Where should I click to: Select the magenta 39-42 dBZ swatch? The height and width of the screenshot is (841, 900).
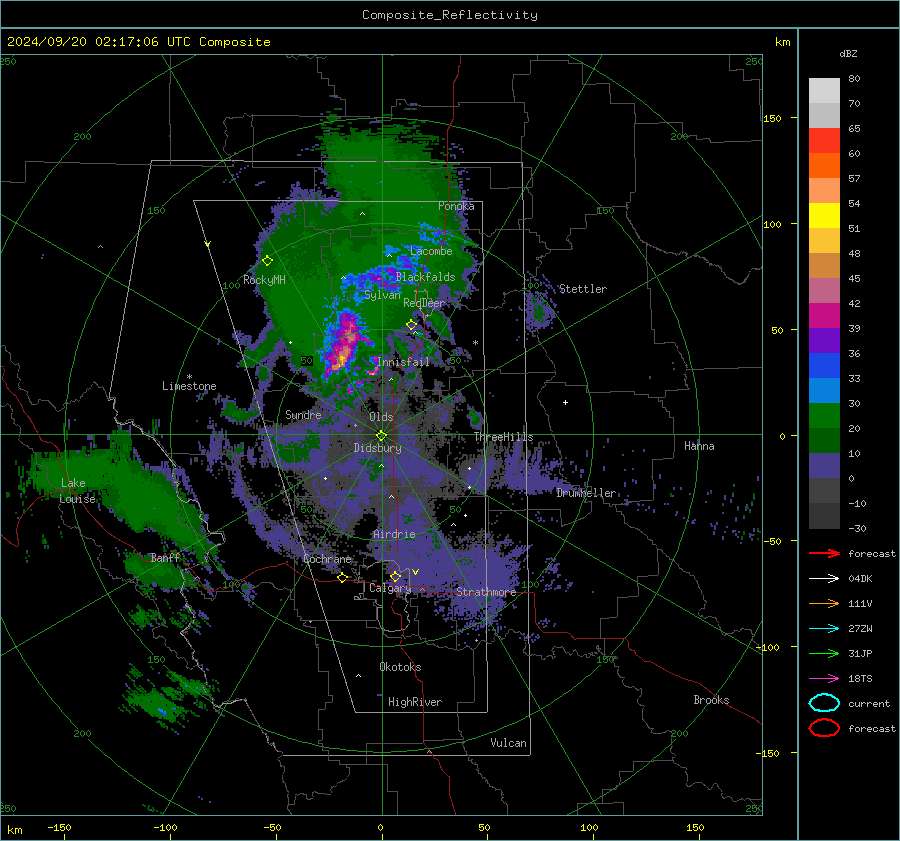click(x=824, y=316)
